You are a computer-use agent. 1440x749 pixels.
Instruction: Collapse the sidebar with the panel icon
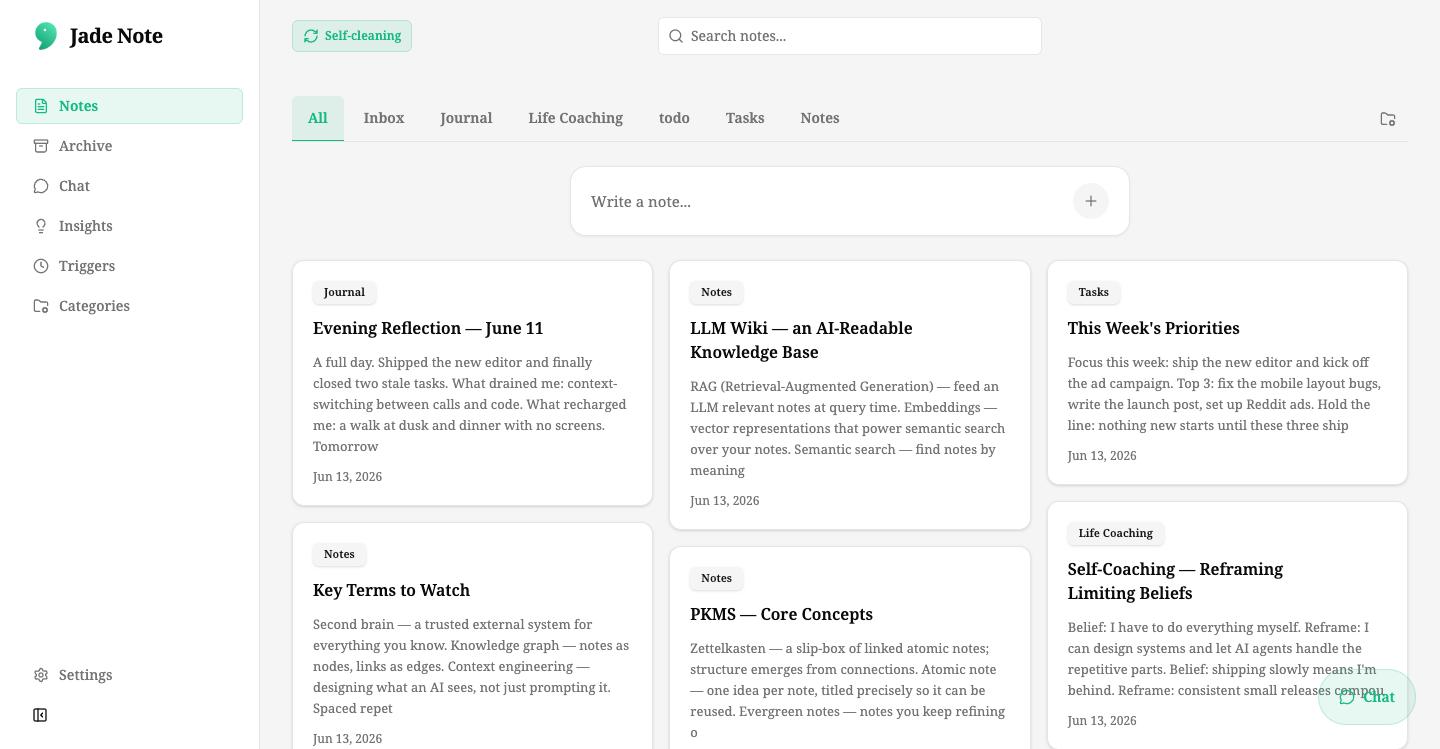tap(40, 715)
